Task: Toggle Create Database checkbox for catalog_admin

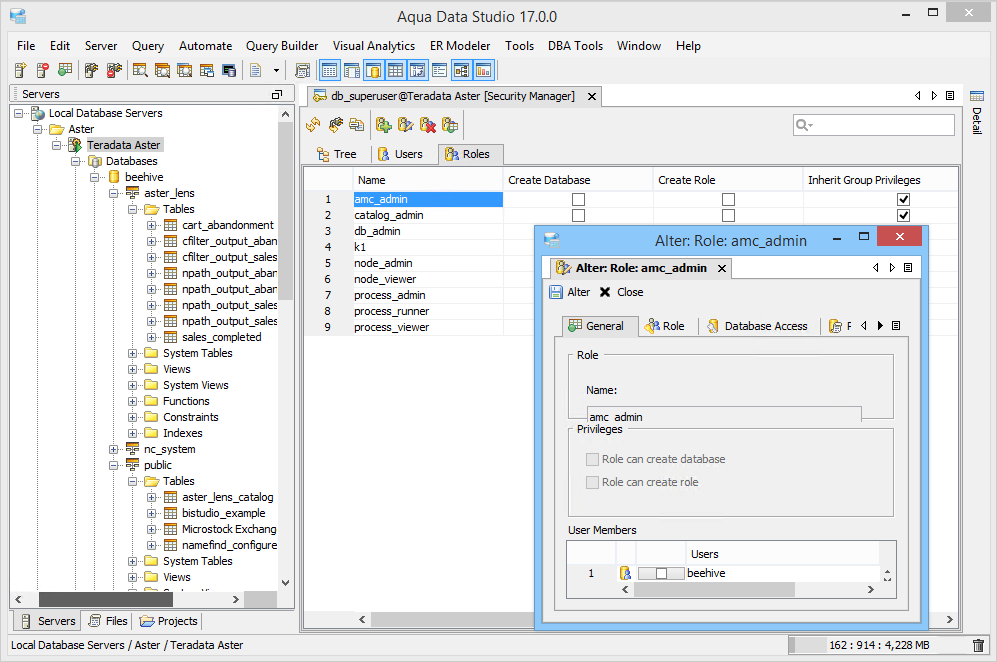Action: tap(578, 216)
